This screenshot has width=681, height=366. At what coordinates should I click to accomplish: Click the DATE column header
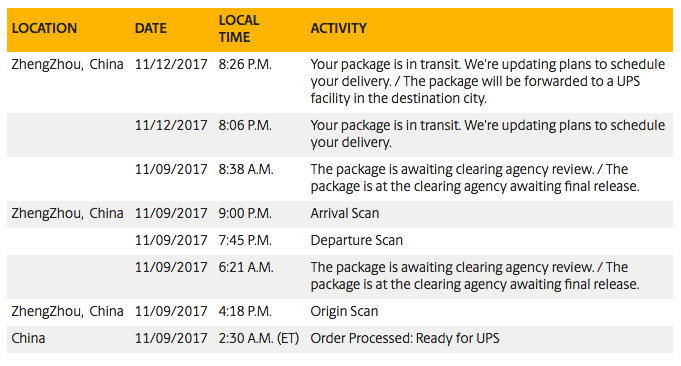click(151, 29)
